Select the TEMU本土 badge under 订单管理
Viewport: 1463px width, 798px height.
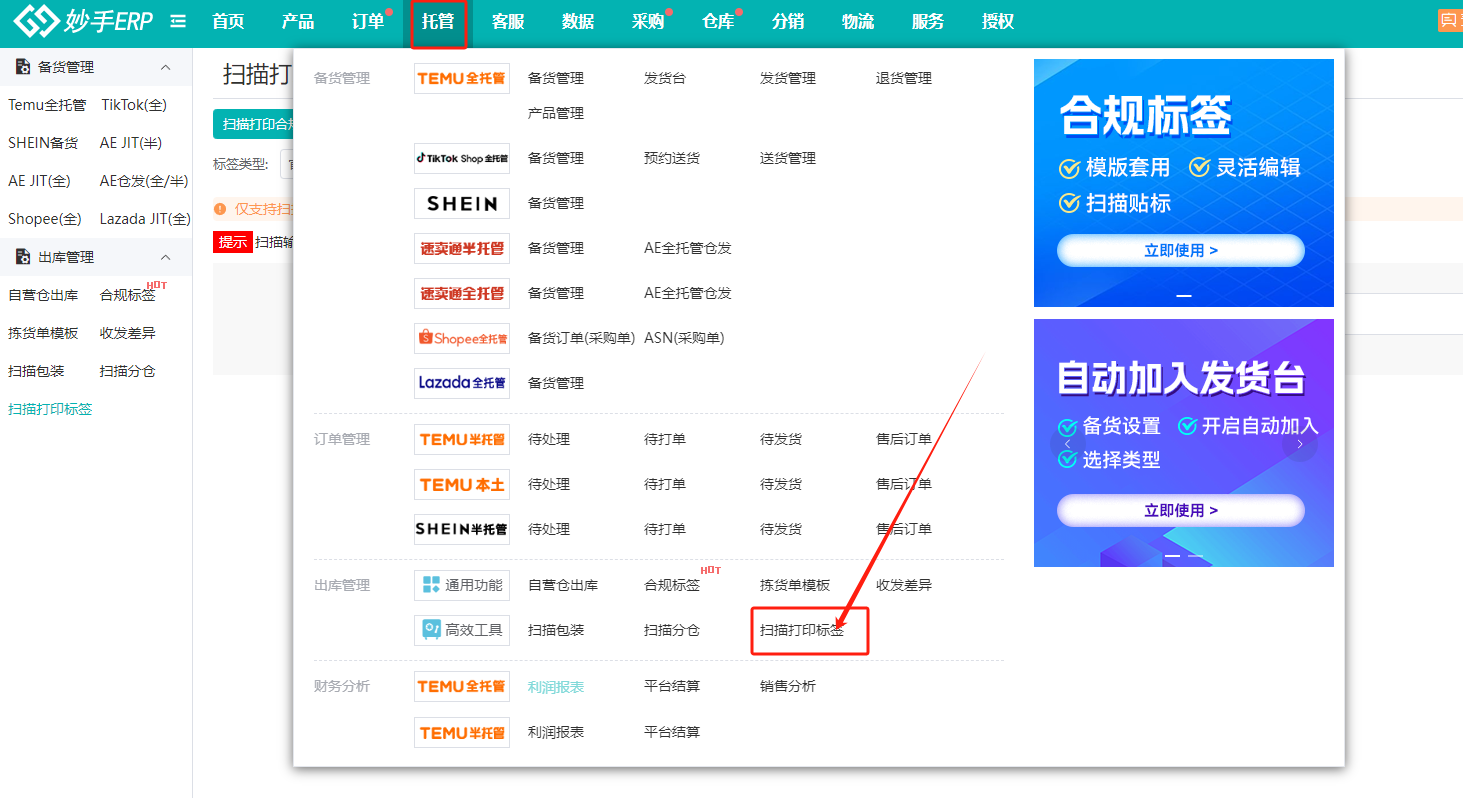coord(461,484)
